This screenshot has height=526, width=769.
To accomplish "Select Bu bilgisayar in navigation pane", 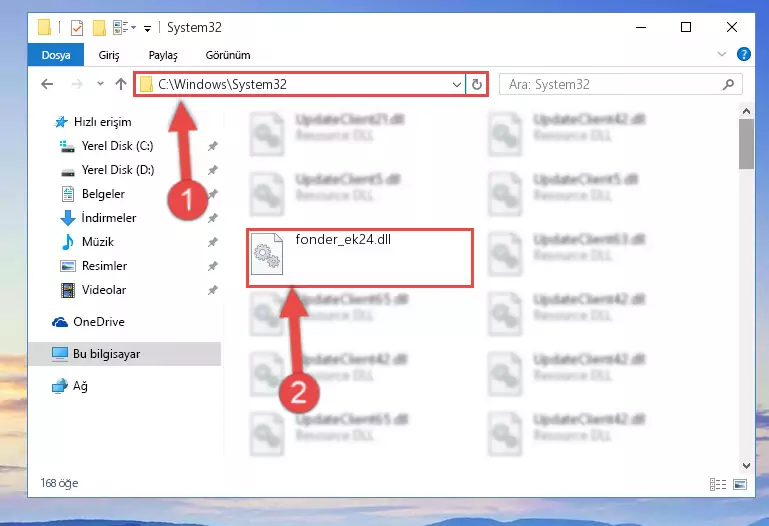I will (106, 354).
